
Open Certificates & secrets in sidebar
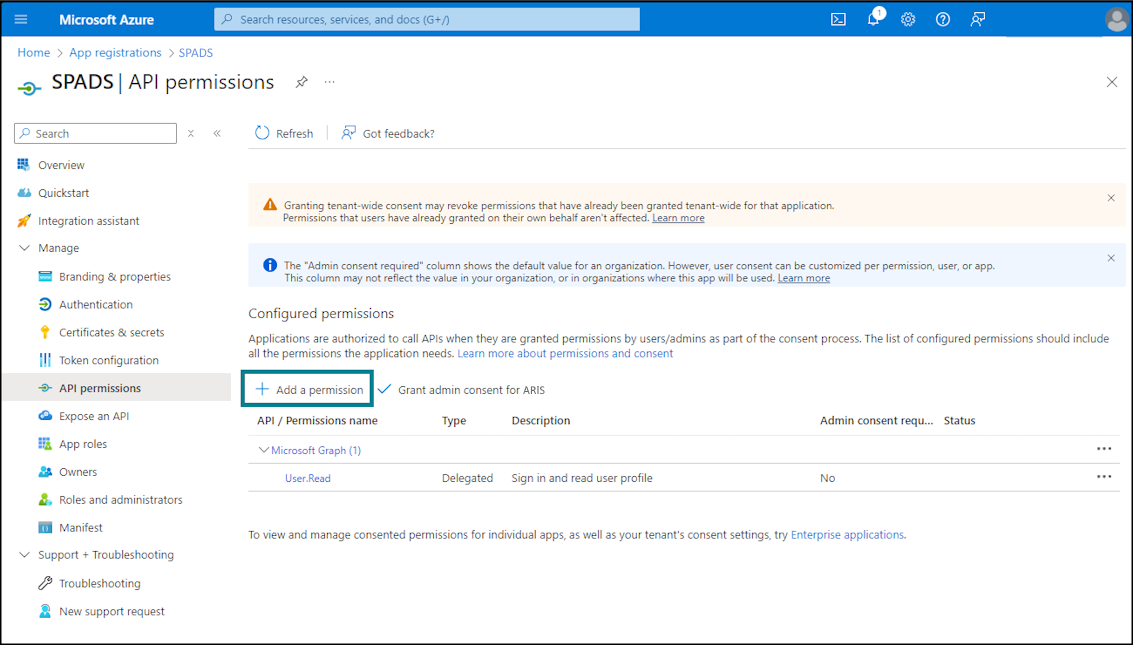[x=111, y=332]
